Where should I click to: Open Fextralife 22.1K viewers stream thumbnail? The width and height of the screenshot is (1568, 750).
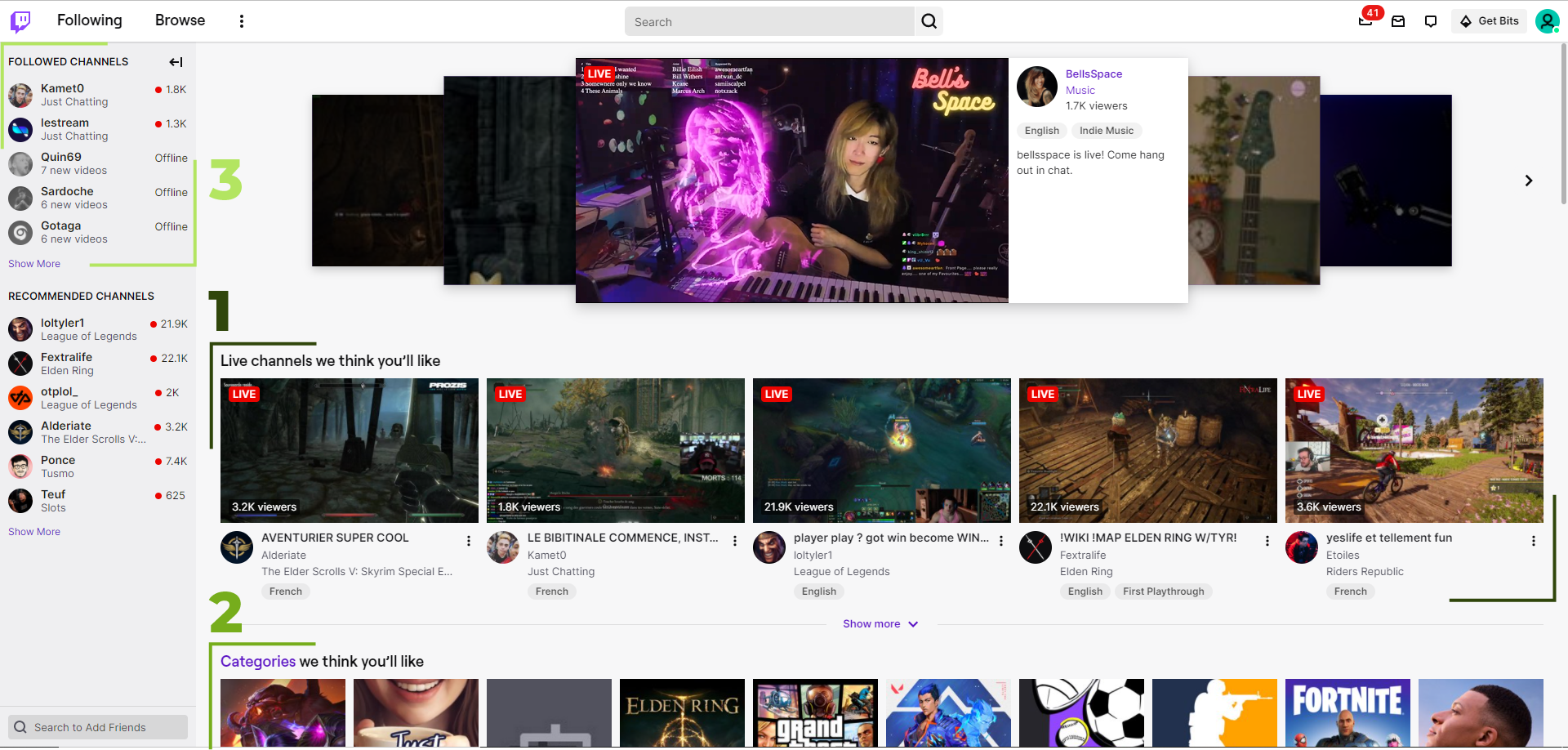tap(1148, 450)
